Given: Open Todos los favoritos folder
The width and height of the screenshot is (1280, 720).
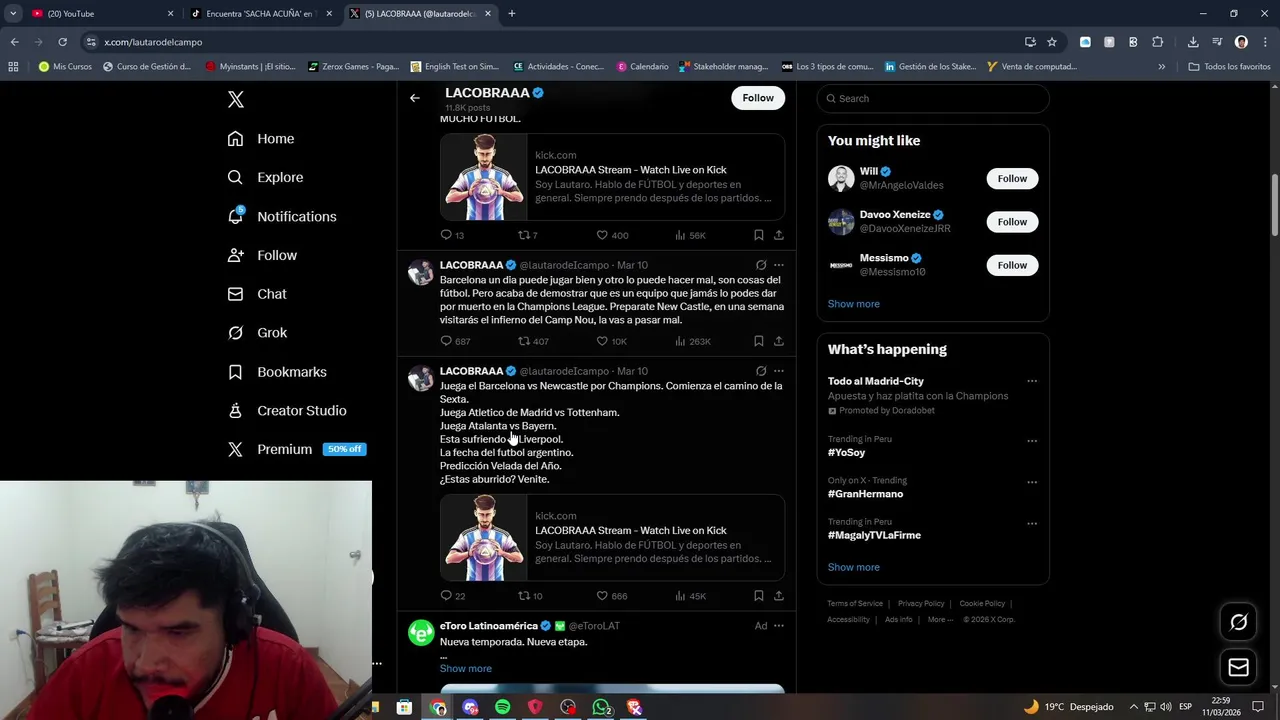Looking at the screenshot, I should 1229,67.
